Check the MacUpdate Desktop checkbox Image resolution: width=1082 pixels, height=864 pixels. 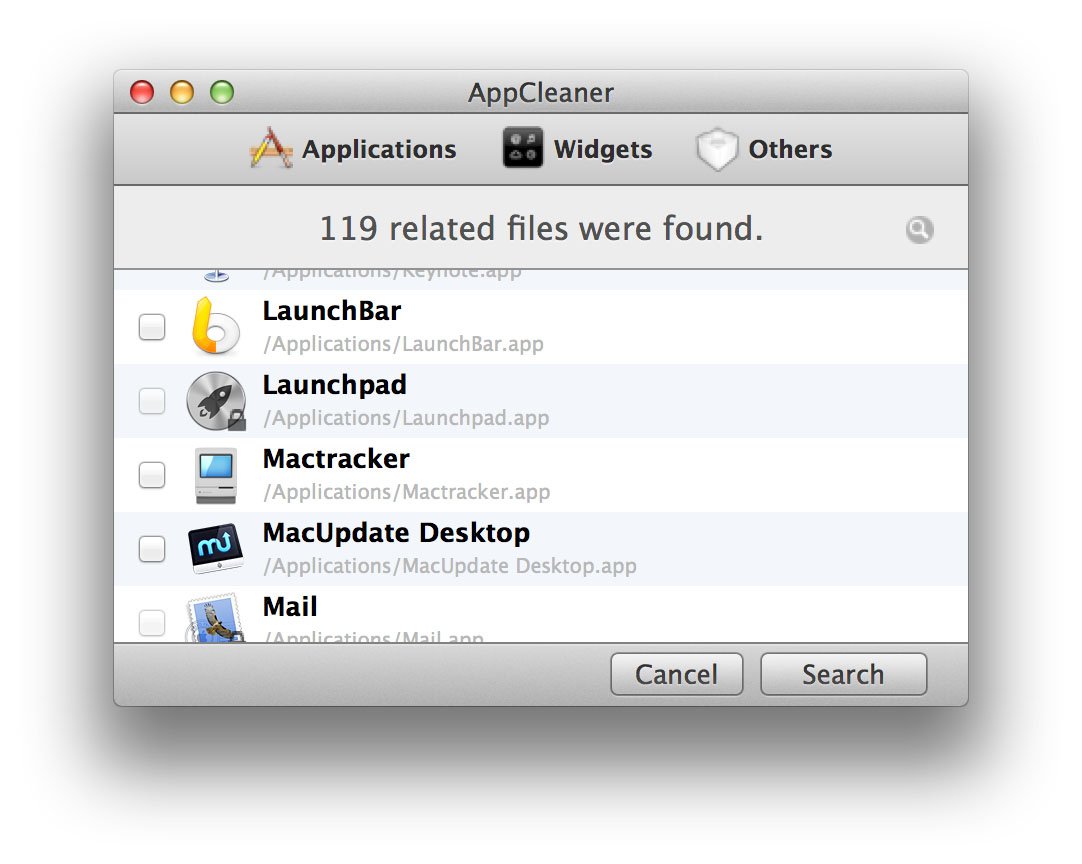click(x=152, y=549)
